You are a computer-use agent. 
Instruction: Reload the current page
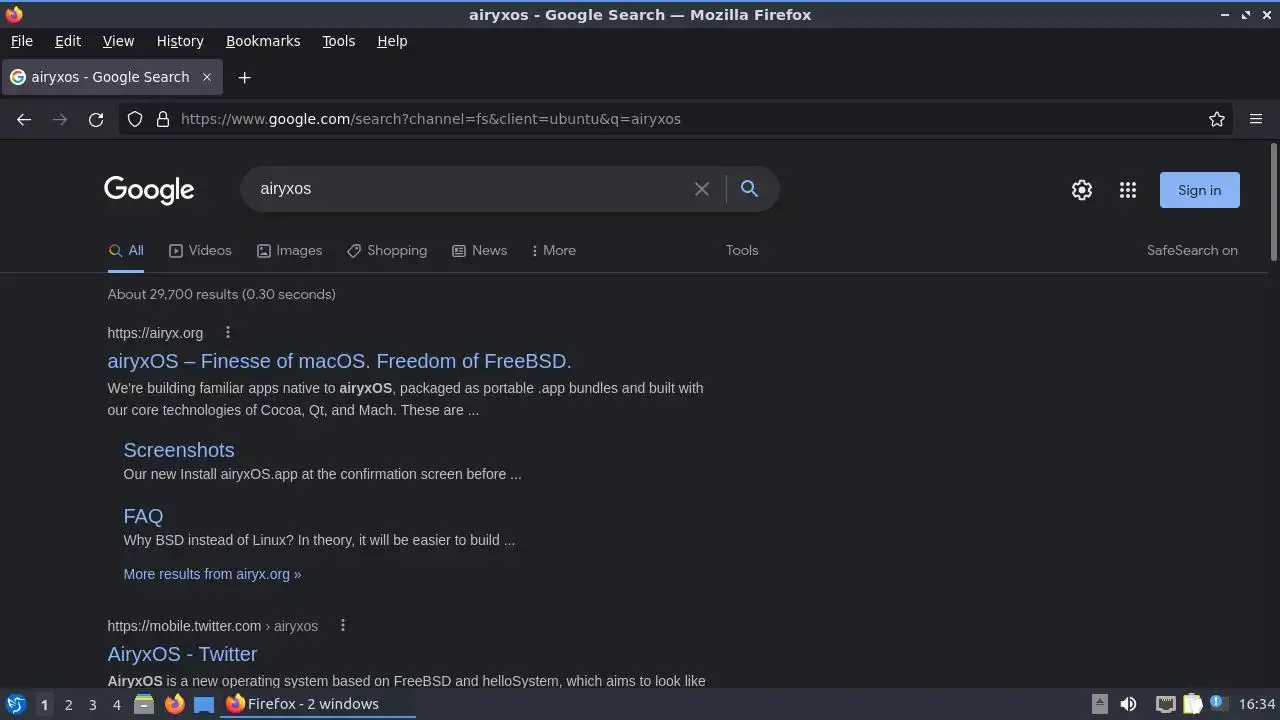pyautogui.click(x=96, y=119)
